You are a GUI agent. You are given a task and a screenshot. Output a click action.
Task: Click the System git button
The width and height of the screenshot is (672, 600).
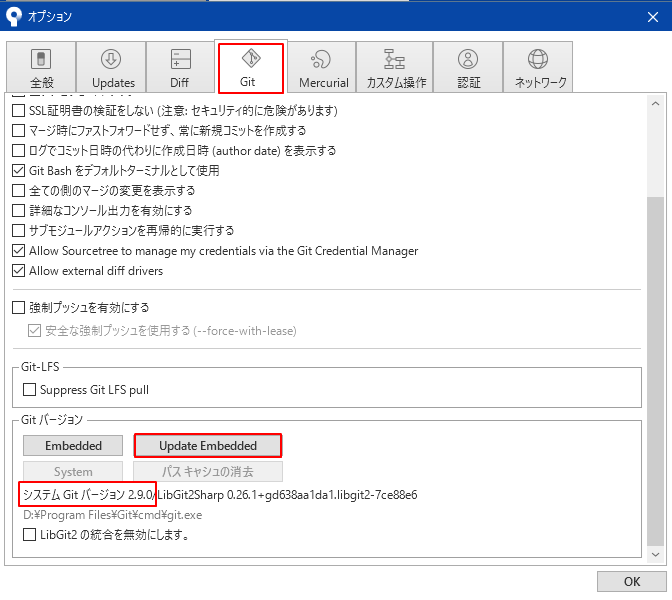click(x=73, y=471)
